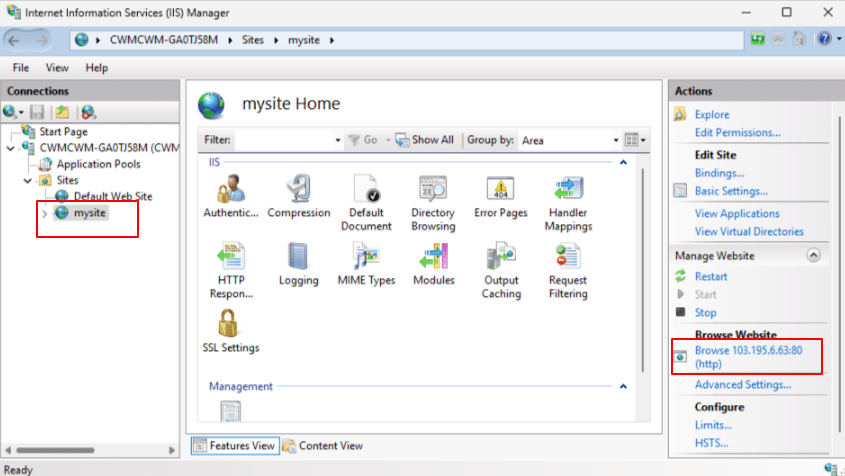Image resolution: width=845 pixels, height=476 pixels.
Task: Click View Virtual Directories link
Action: coord(749,232)
